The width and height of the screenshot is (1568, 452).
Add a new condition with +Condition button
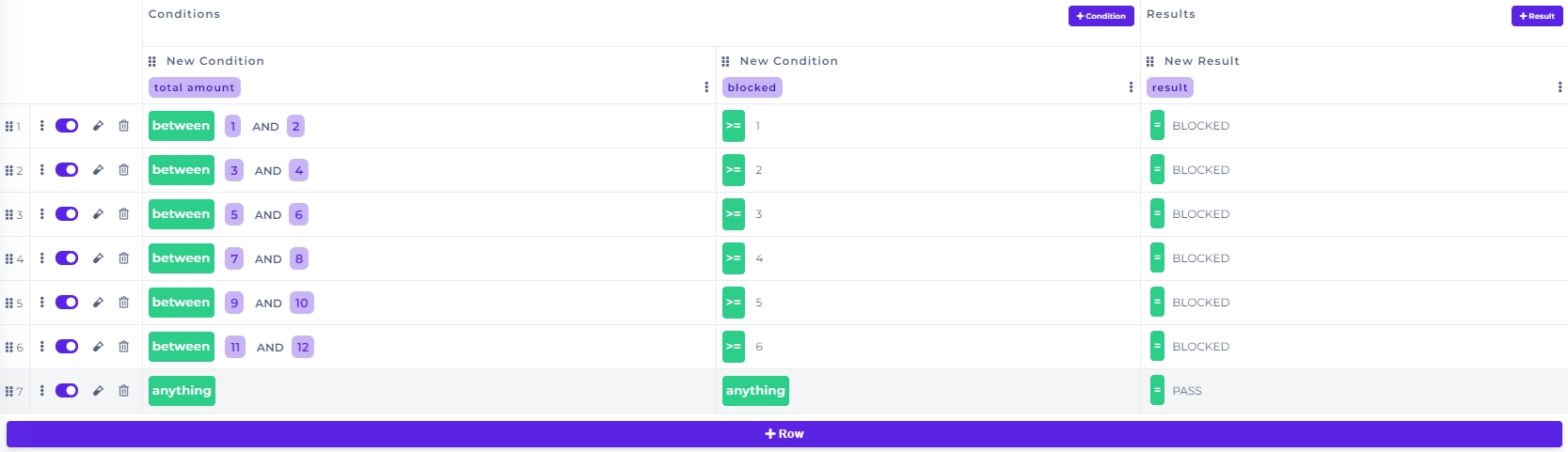(x=1101, y=16)
